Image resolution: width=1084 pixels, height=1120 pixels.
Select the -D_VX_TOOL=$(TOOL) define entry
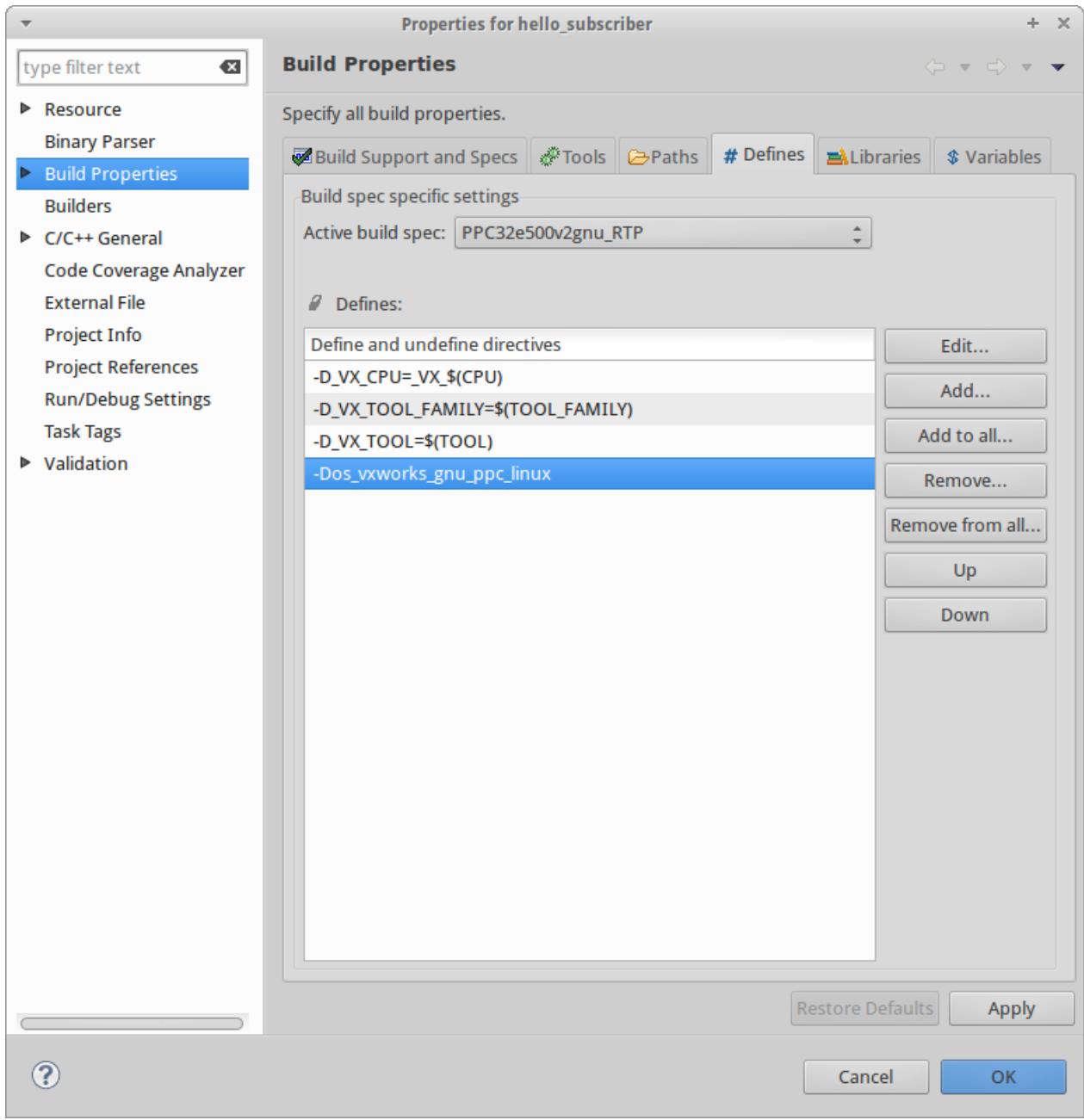[590, 442]
